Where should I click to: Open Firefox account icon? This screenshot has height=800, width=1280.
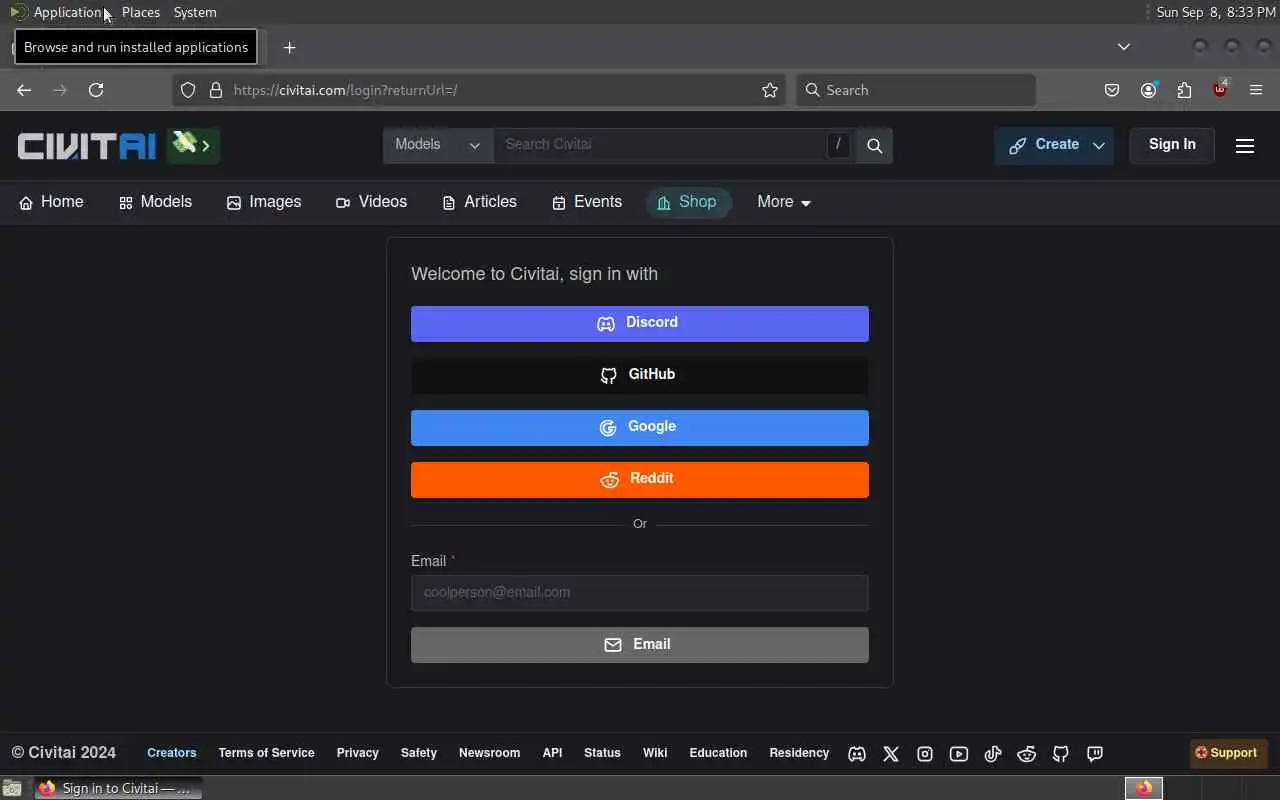pos(1148,90)
